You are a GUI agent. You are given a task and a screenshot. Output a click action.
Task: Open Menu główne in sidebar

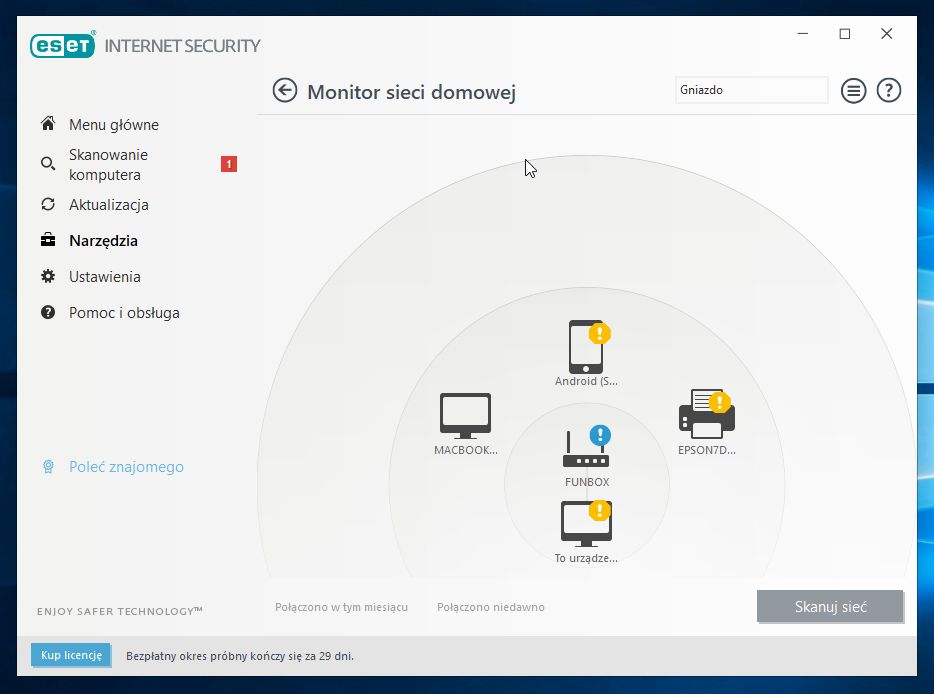pyautogui.click(x=114, y=125)
